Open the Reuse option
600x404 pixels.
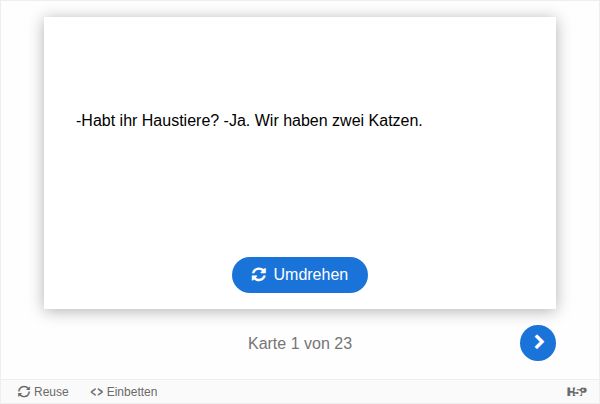click(43, 392)
